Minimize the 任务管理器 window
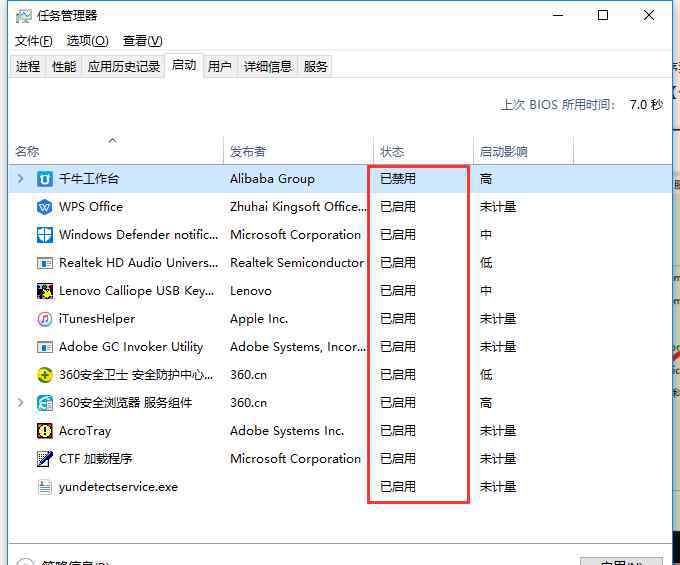Viewport: 680px width, 565px height. [558, 16]
